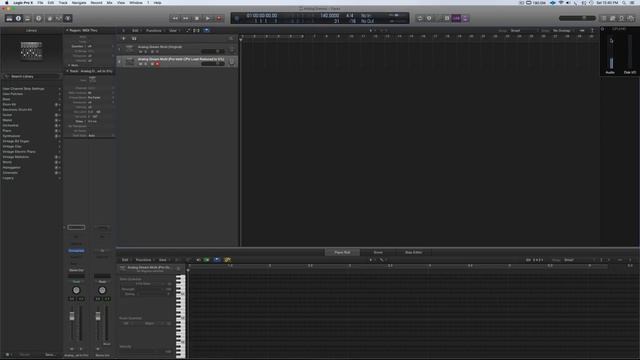
Task: Mute the Analog Dream Work (Original) track
Action: pos(140,52)
